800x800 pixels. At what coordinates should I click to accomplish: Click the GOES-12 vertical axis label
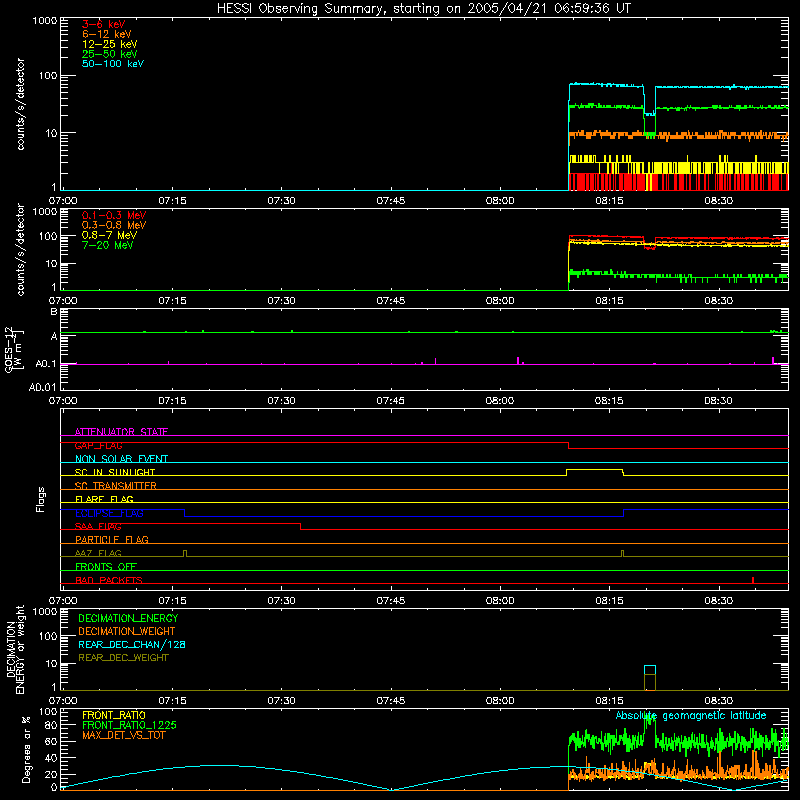13,350
